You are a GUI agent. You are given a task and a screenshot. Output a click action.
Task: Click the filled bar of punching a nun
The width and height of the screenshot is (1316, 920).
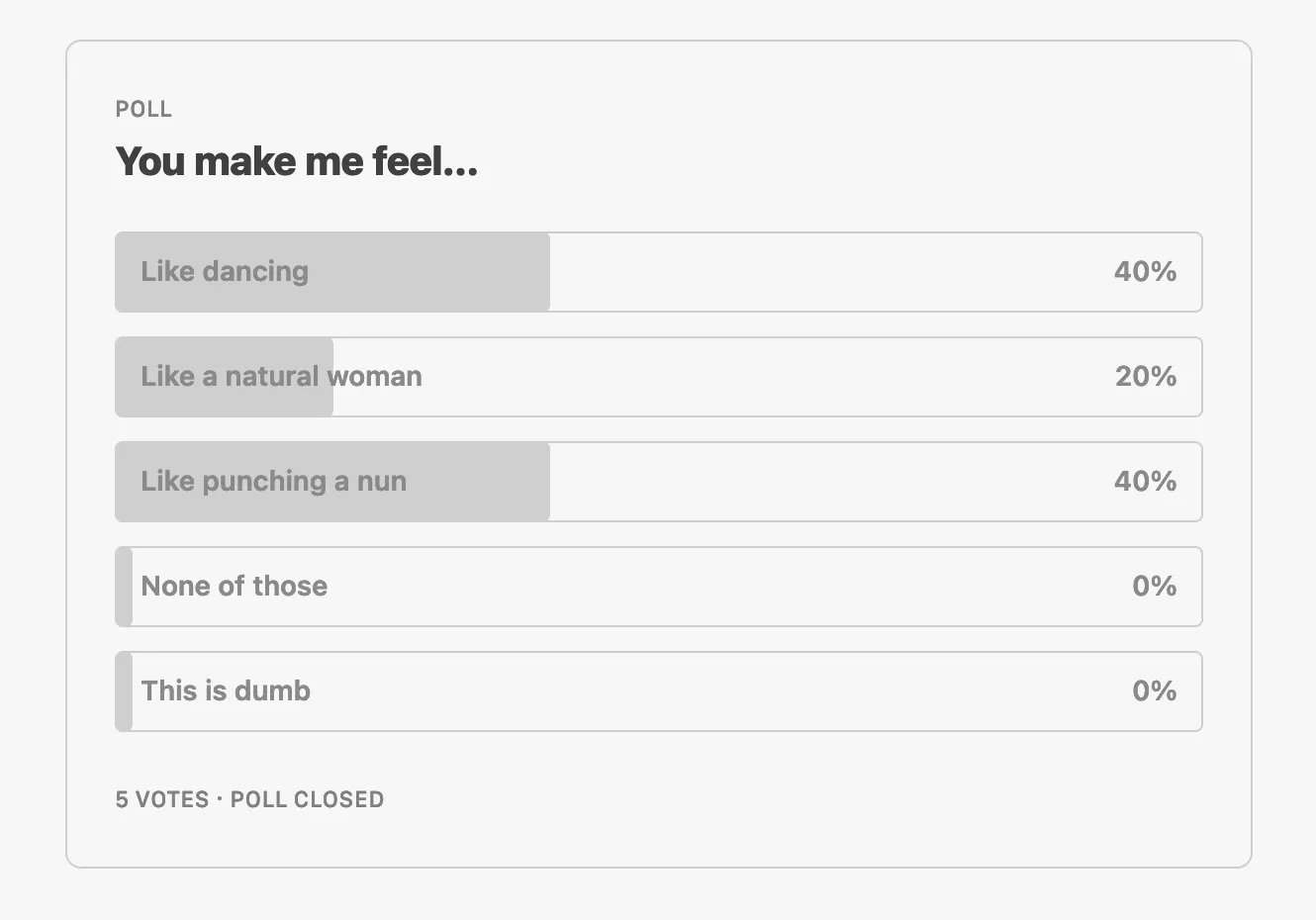coord(332,482)
